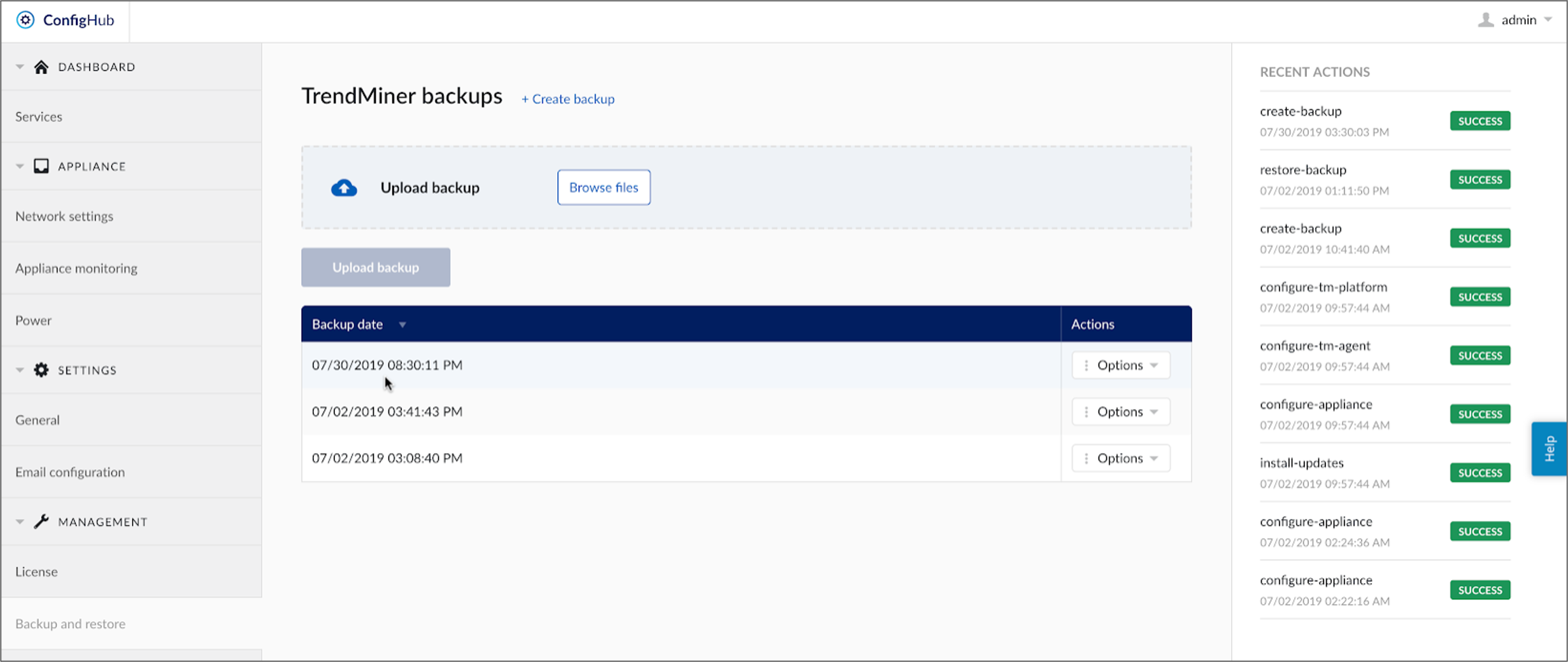
Task: Click the Settings section label
Action: [87, 370]
